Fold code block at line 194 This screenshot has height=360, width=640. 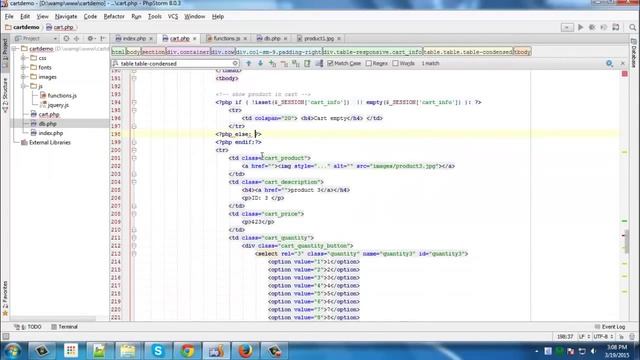coord(134,102)
